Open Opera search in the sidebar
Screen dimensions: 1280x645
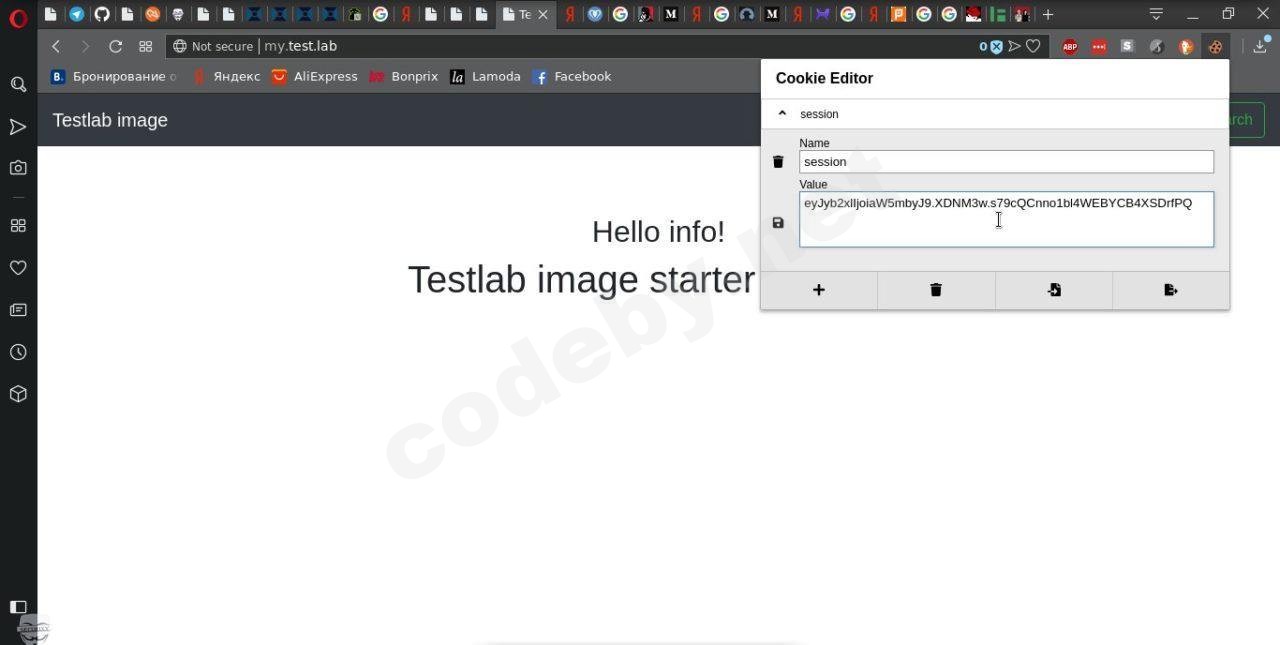[18, 84]
